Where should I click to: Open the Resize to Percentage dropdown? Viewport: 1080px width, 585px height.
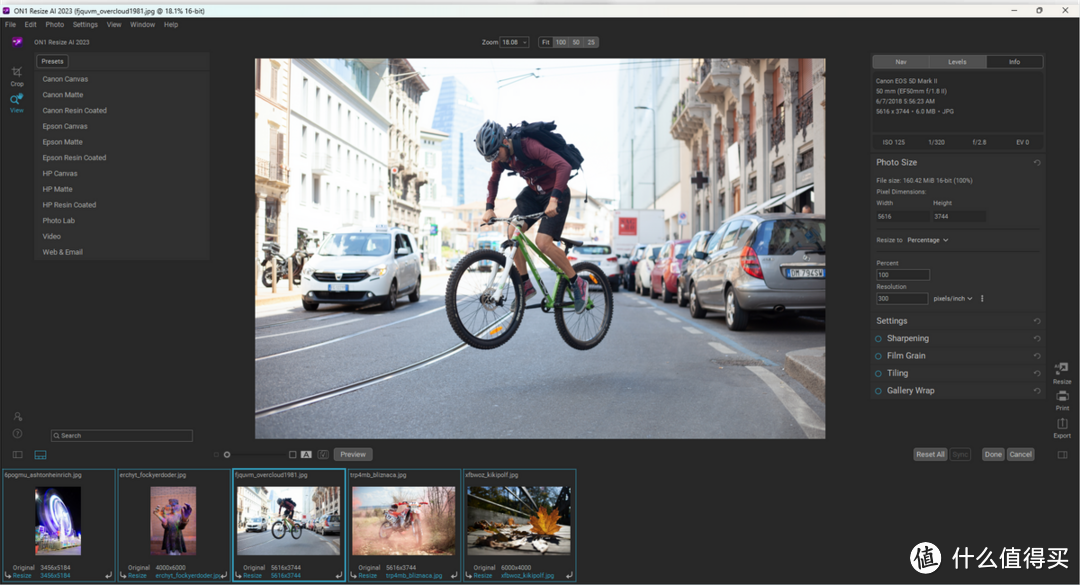click(928, 240)
